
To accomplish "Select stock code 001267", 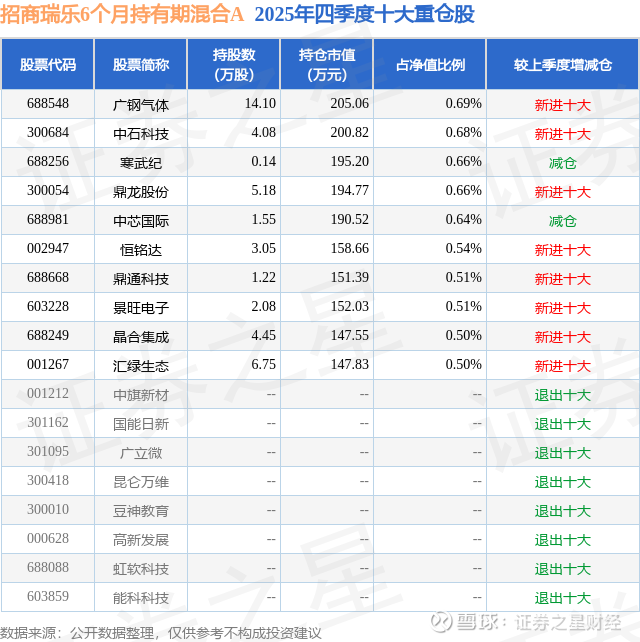I will pyautogui.click(x=48, y=364).
